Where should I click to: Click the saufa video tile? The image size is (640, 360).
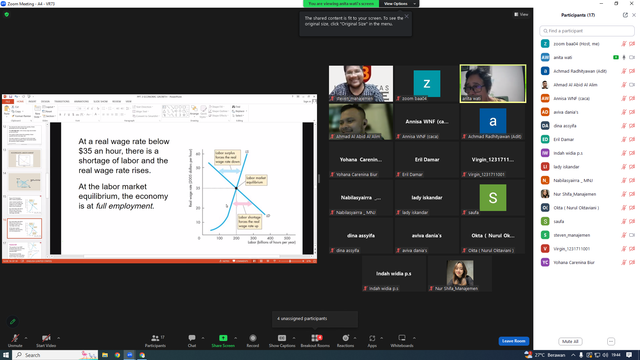click(493, 198)
